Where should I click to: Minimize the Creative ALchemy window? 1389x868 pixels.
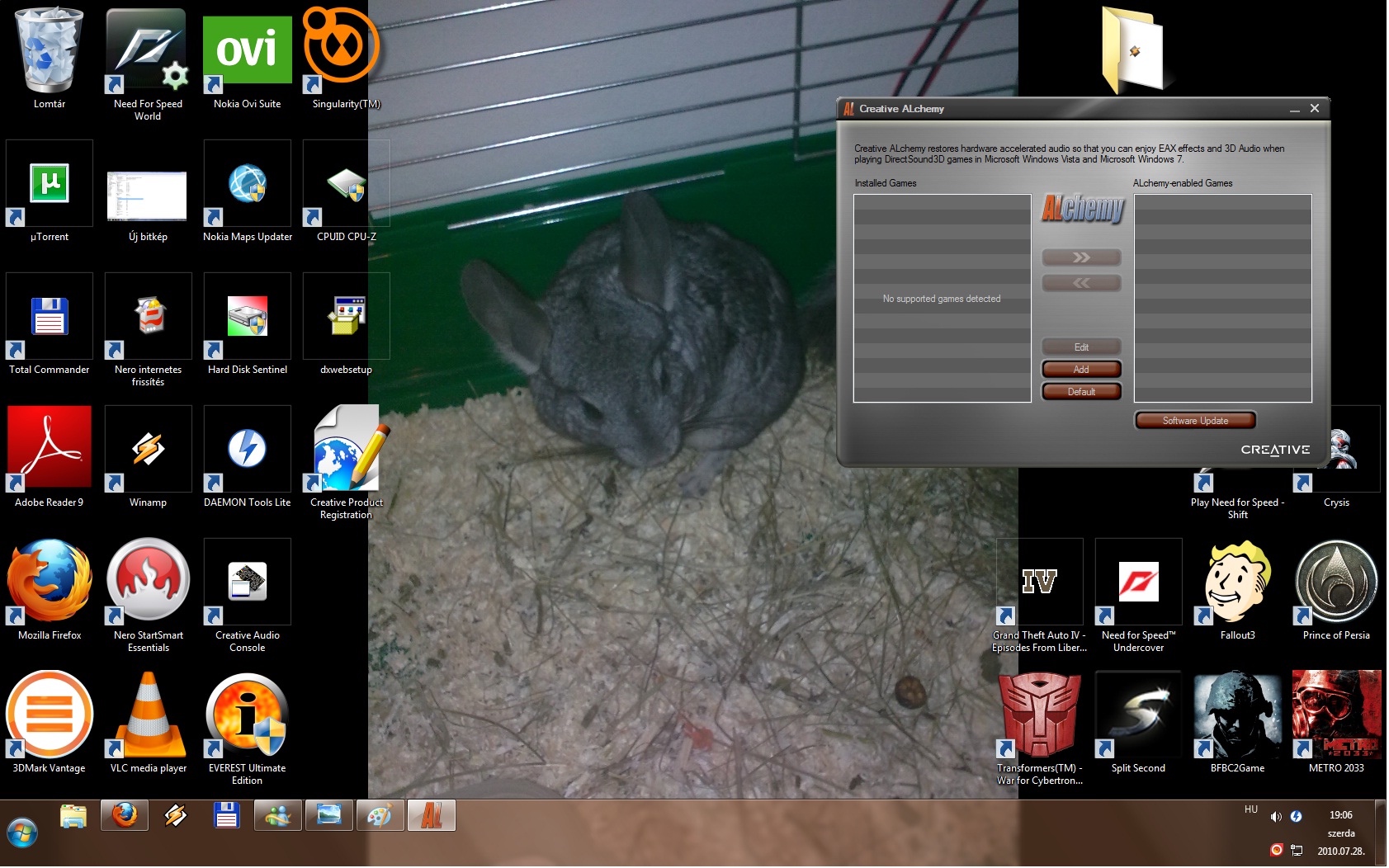pos(1294,109)
